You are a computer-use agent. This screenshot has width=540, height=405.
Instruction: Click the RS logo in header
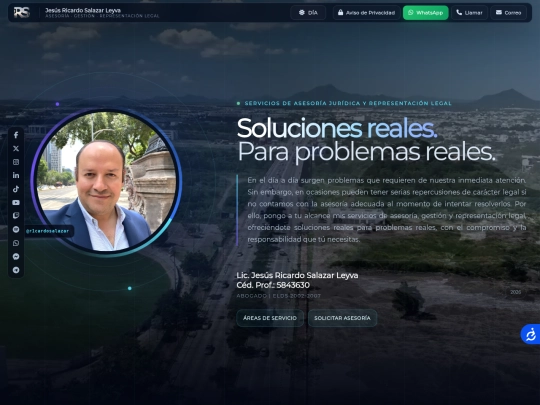(22, 12)
